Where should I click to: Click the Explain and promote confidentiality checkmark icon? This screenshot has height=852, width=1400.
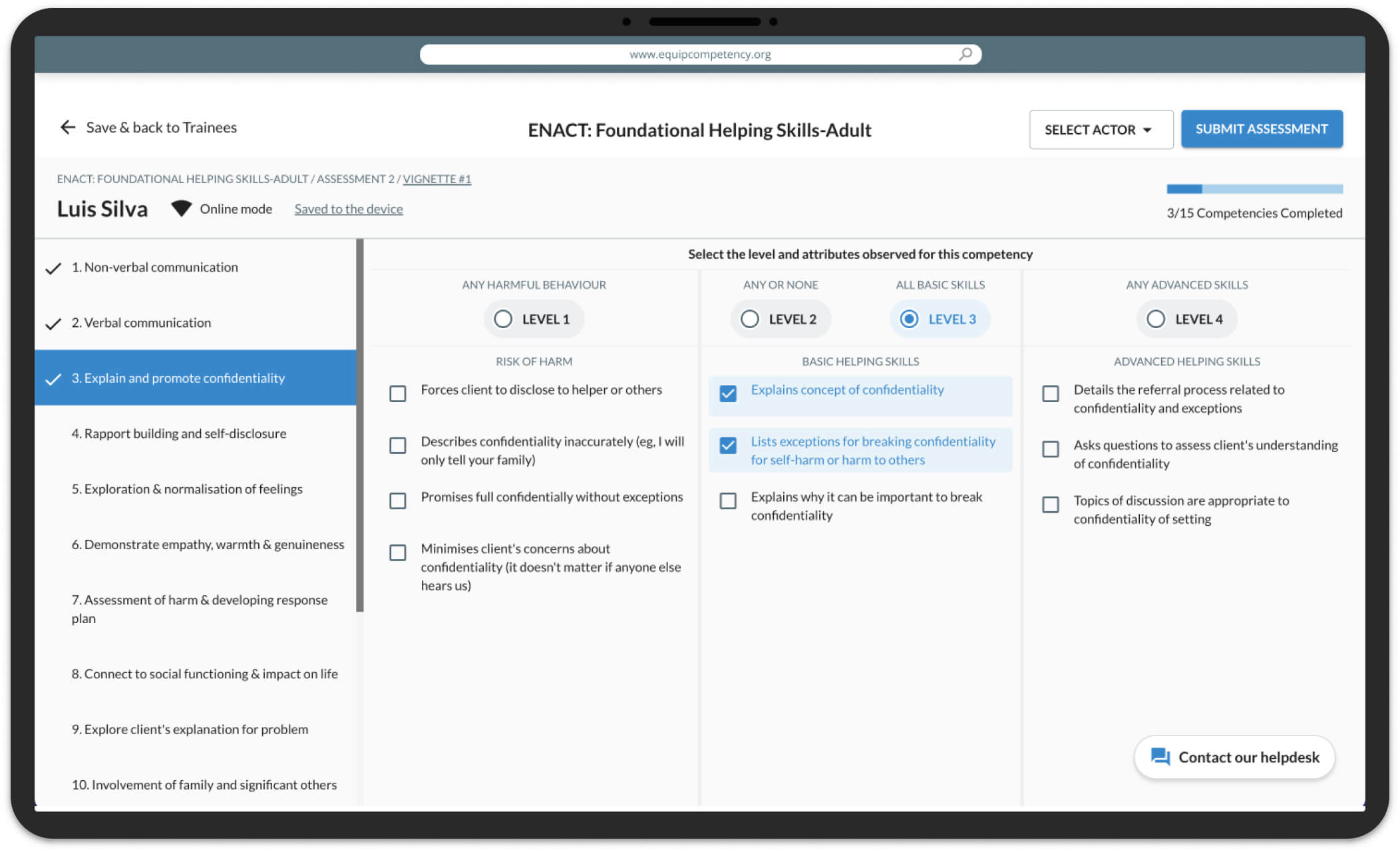(55, 378)
